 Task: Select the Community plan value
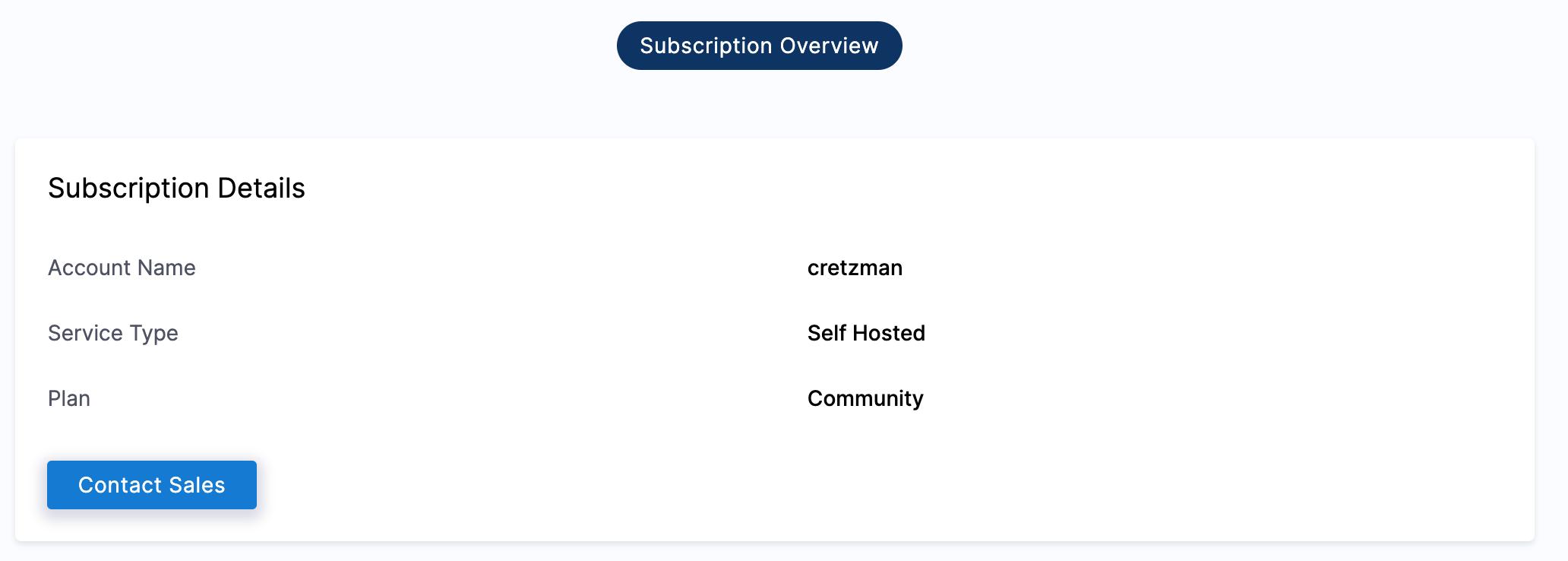pos(865,398)
